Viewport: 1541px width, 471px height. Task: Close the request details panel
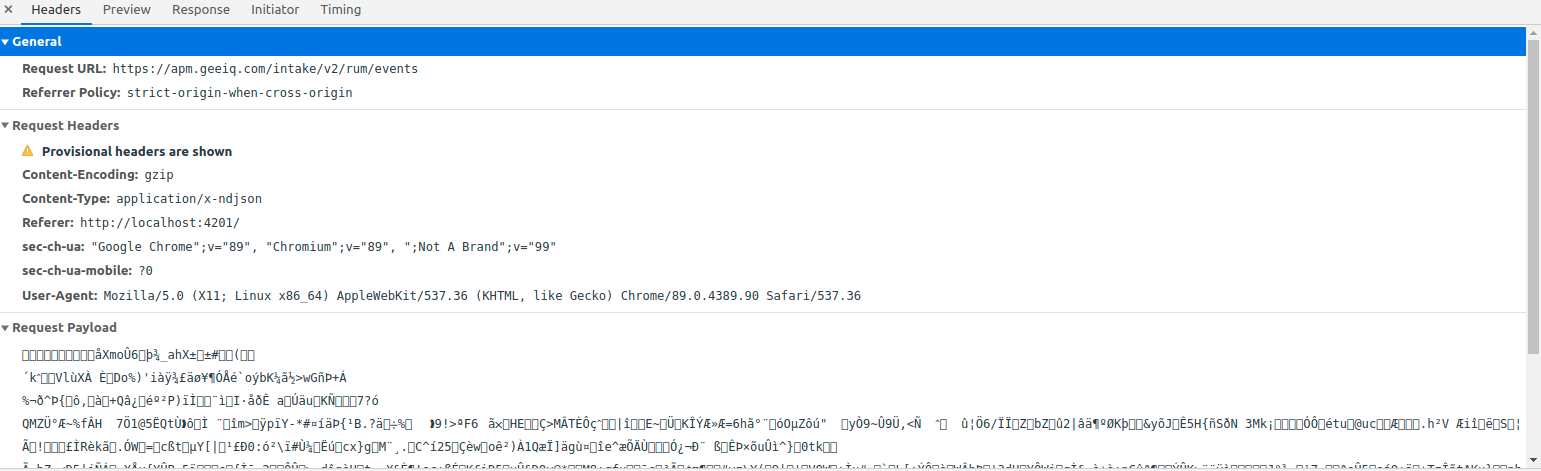click(x=8, y=9)
